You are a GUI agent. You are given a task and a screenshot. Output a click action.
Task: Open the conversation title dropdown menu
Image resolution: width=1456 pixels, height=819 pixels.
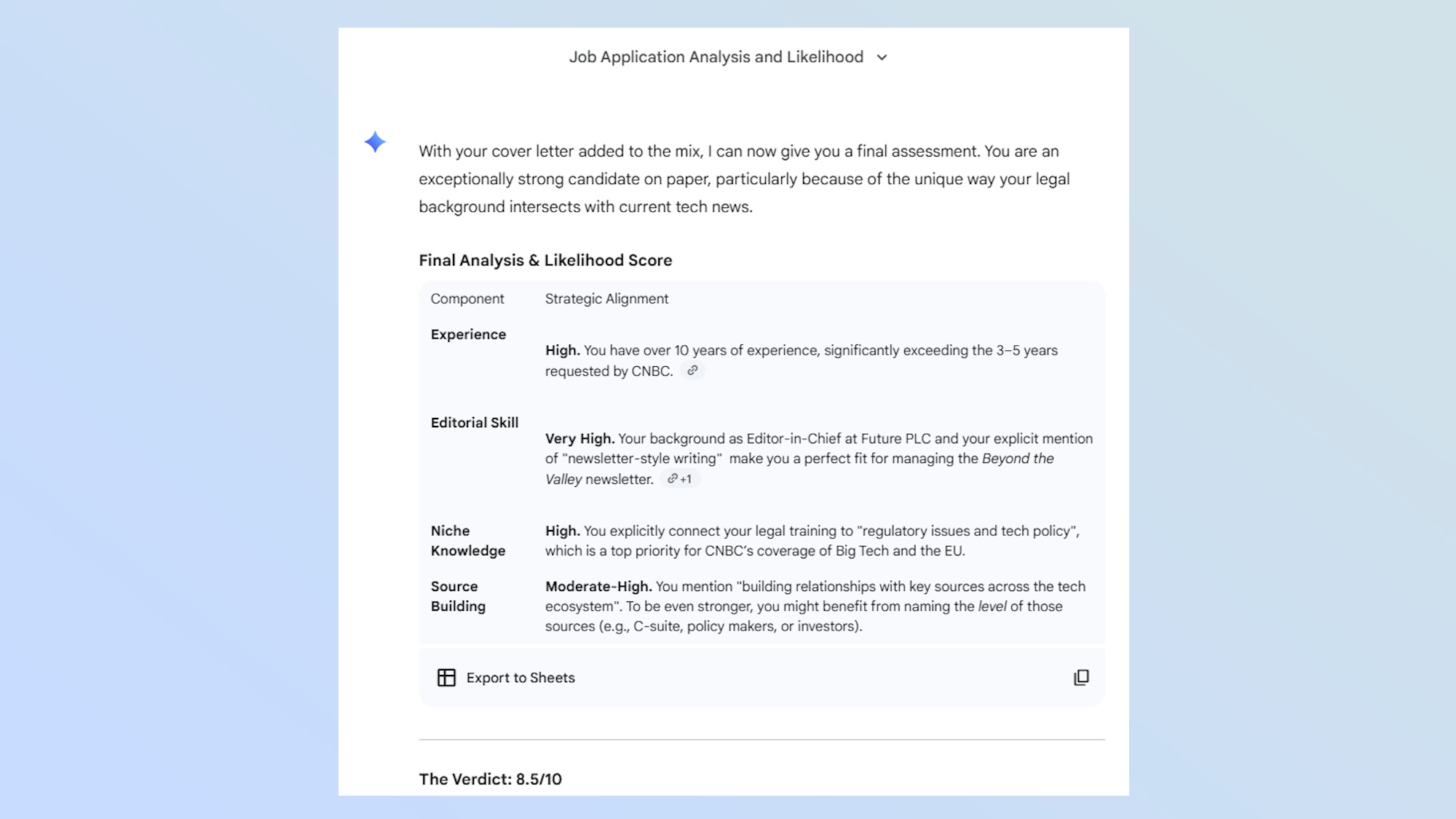click(x=881, y=58)
